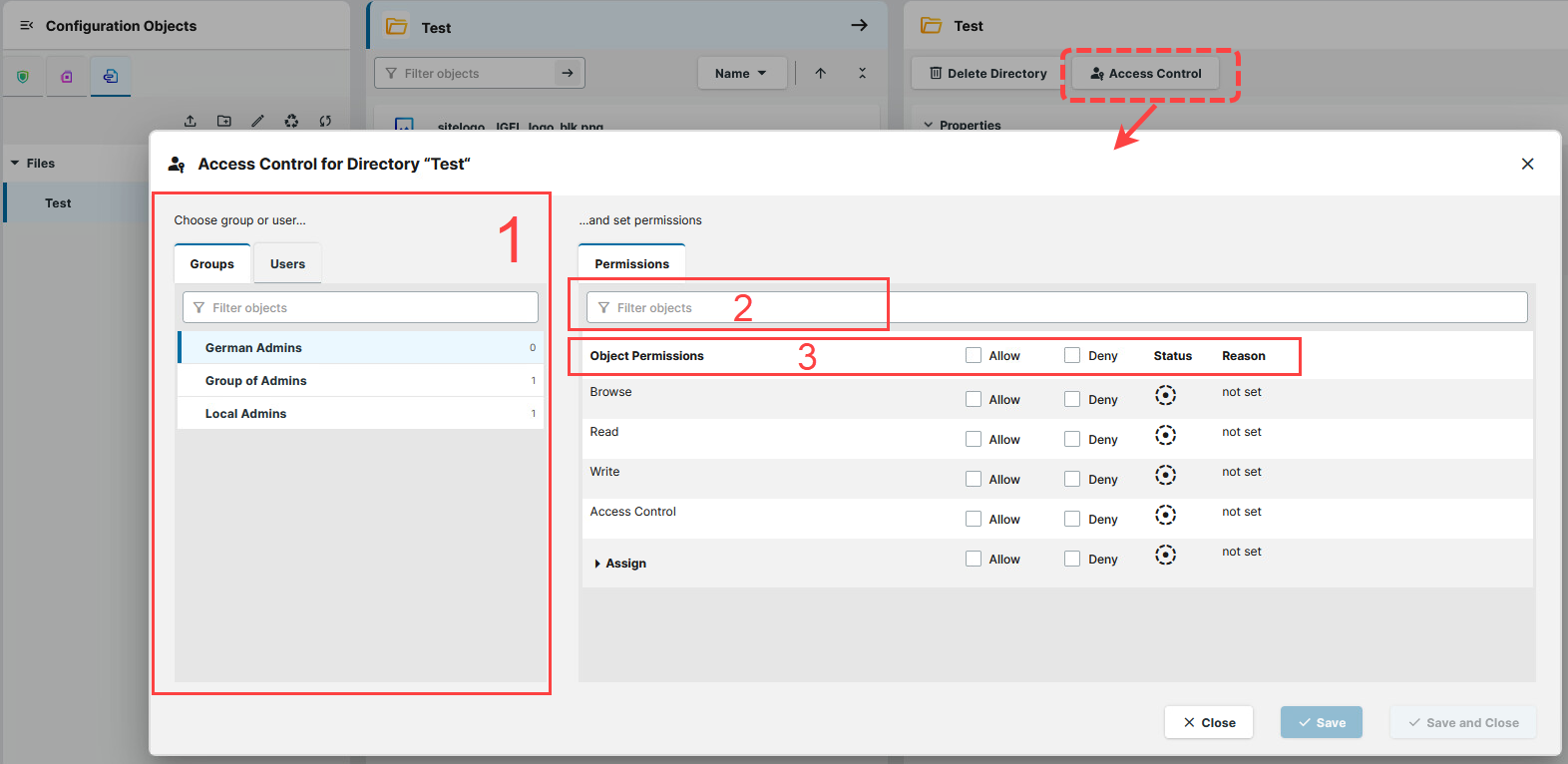
Task: Check Allow in the Object Permissions header
Action: click(974, 355)
